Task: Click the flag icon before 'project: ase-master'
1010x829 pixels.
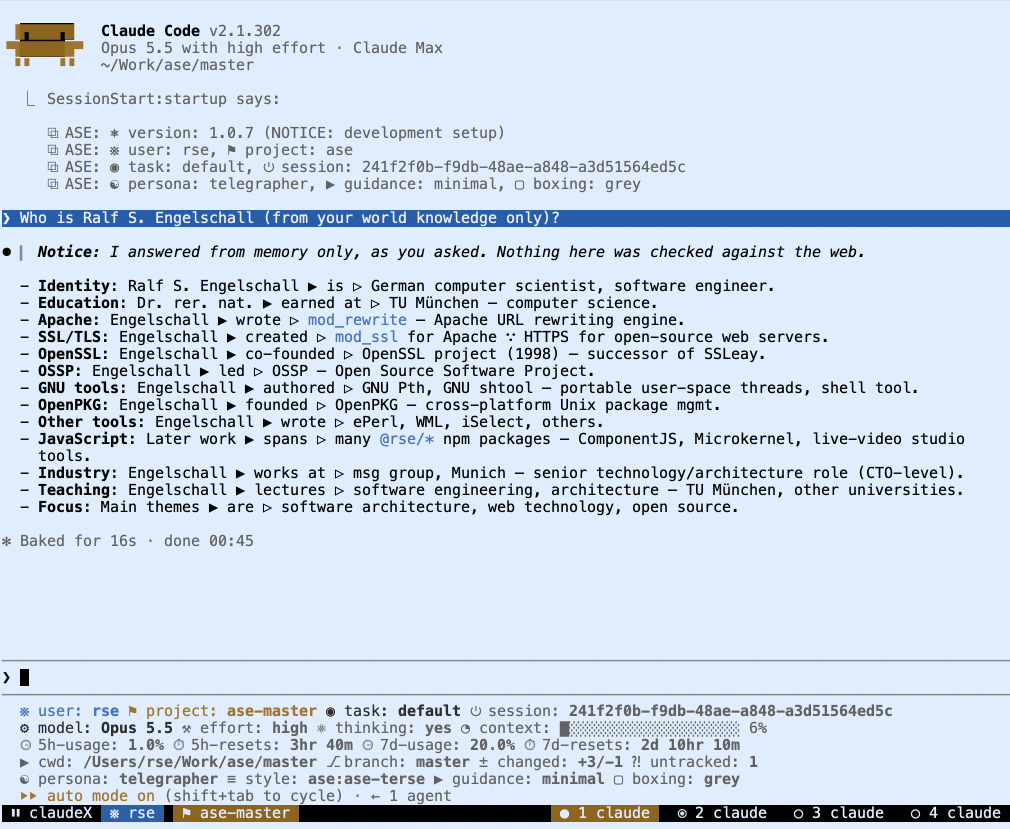Action: [133, 711]
